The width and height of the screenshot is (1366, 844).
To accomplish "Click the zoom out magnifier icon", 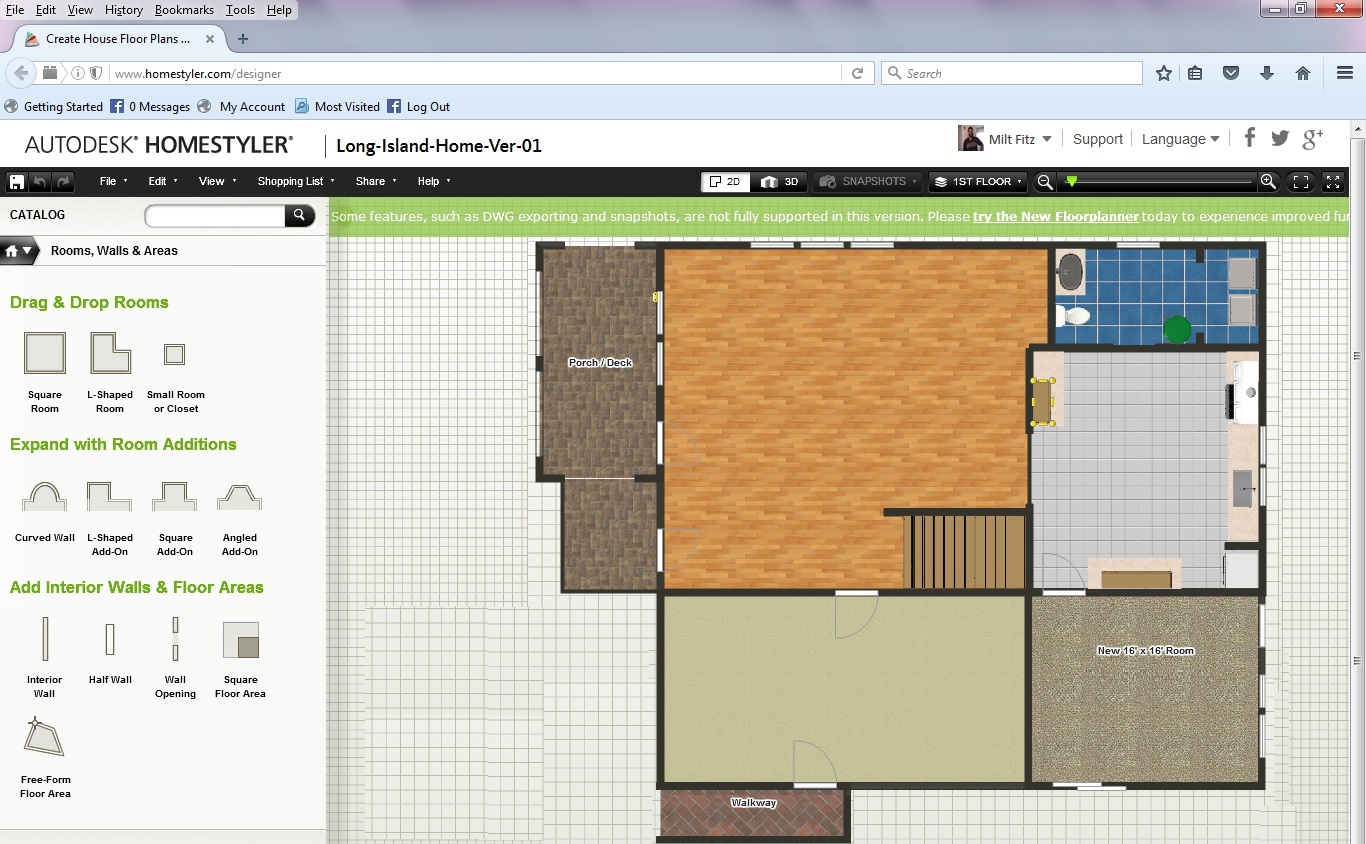I will (x=1045, y=182).
